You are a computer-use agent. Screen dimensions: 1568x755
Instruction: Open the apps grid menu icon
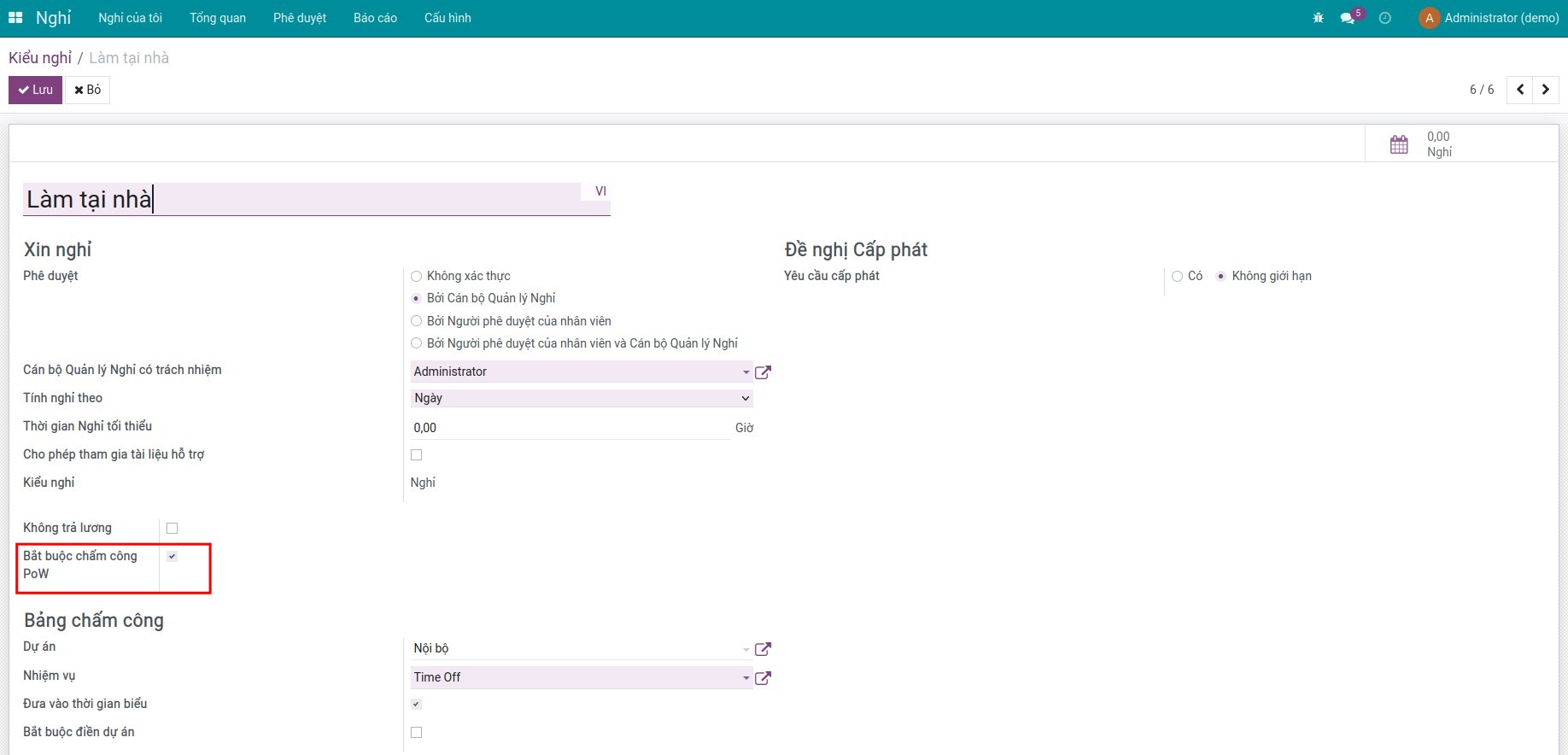coord(15,18)
